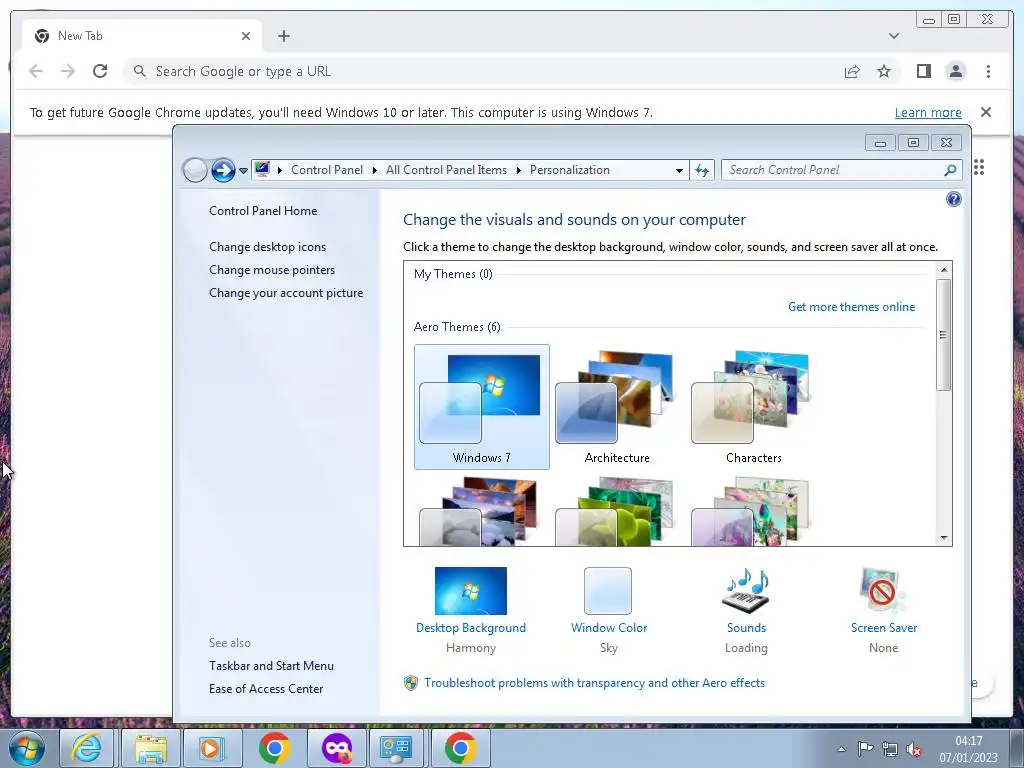Click the Personalization help icon

953,199
